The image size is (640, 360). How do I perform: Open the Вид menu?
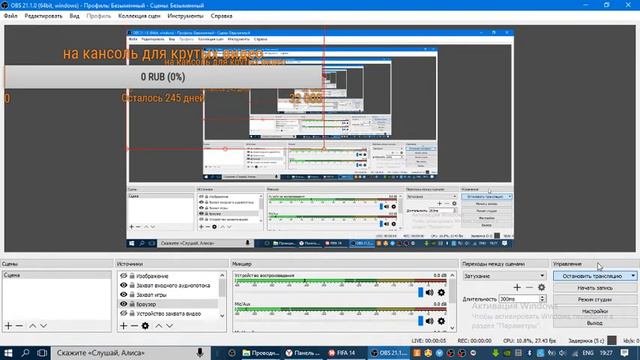(74, 16)
